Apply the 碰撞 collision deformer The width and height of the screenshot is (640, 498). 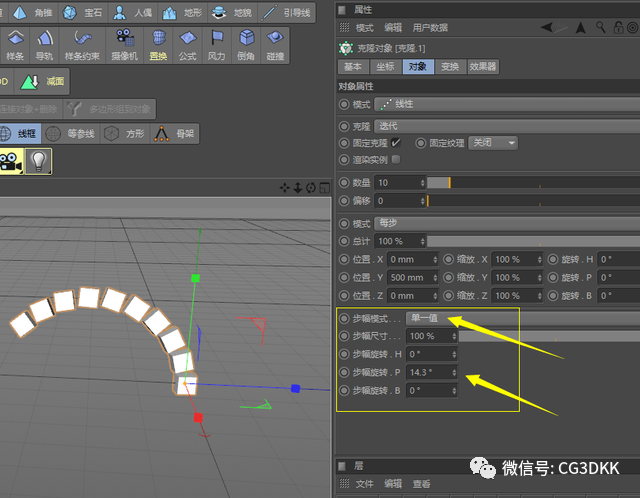pyautogui.click(x=275, y=45)
